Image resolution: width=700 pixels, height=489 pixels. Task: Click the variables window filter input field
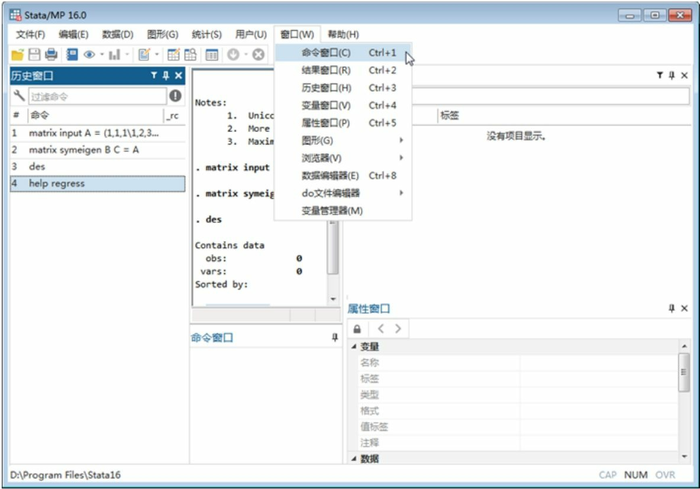[x=550, y=96]
